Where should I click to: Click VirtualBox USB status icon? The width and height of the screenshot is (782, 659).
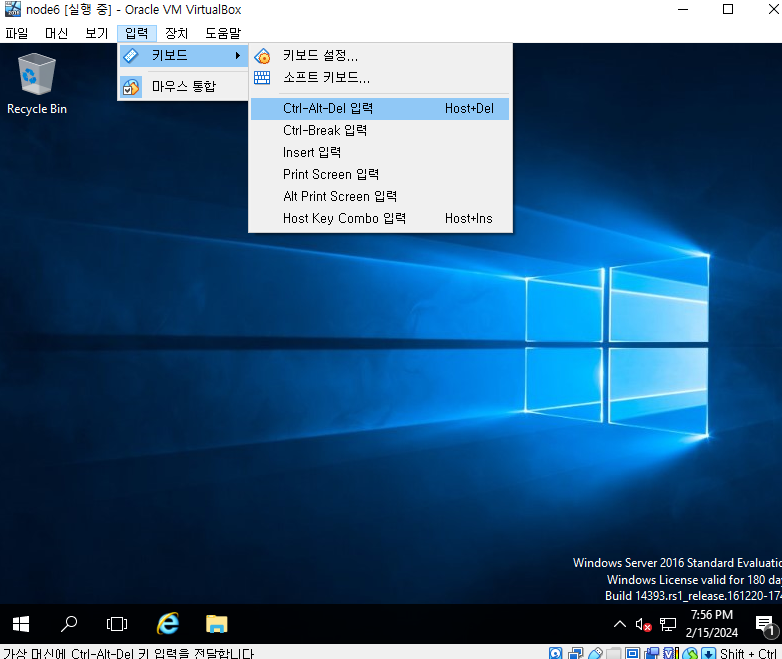[595, 653]
